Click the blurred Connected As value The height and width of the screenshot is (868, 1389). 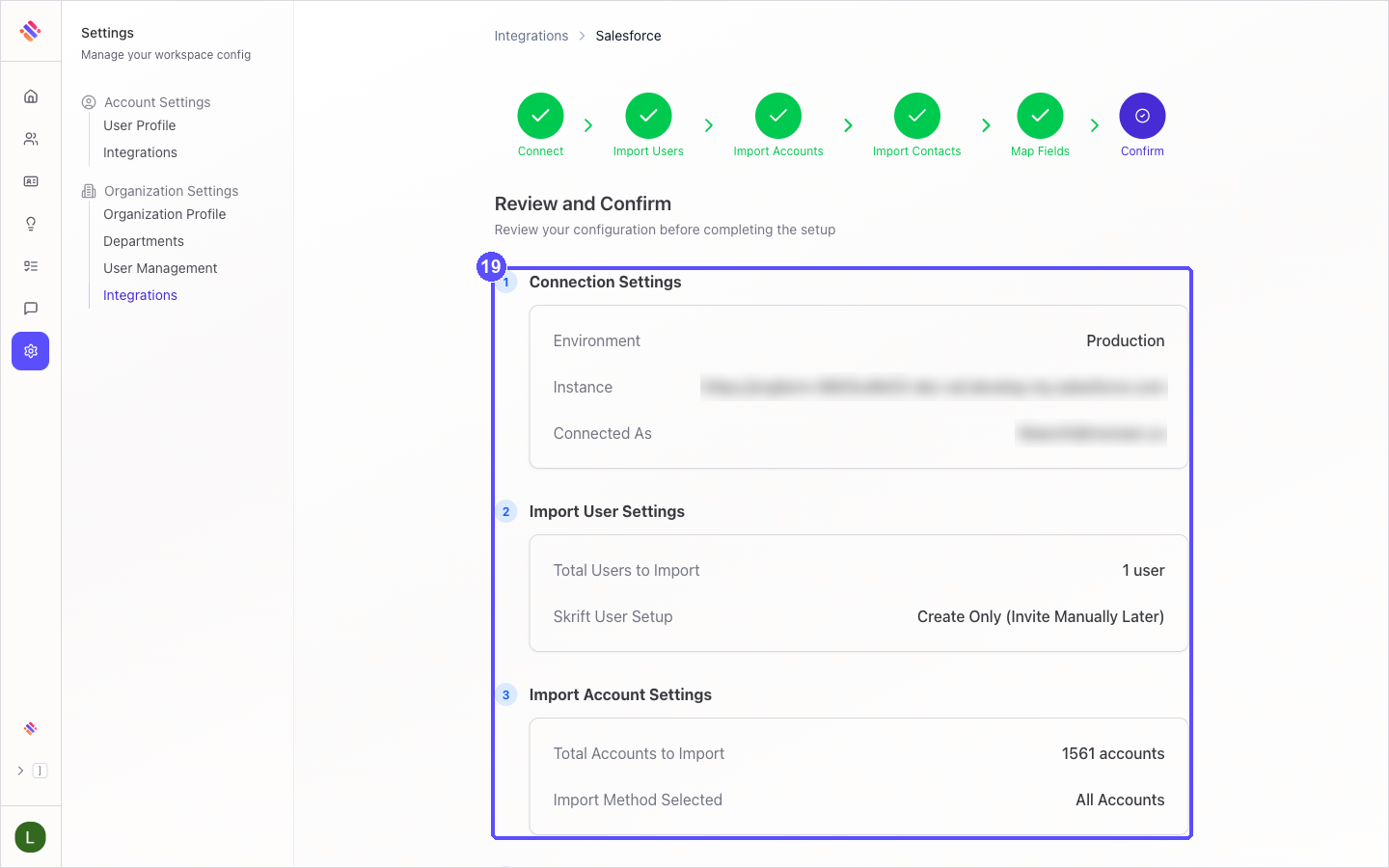1091,433
